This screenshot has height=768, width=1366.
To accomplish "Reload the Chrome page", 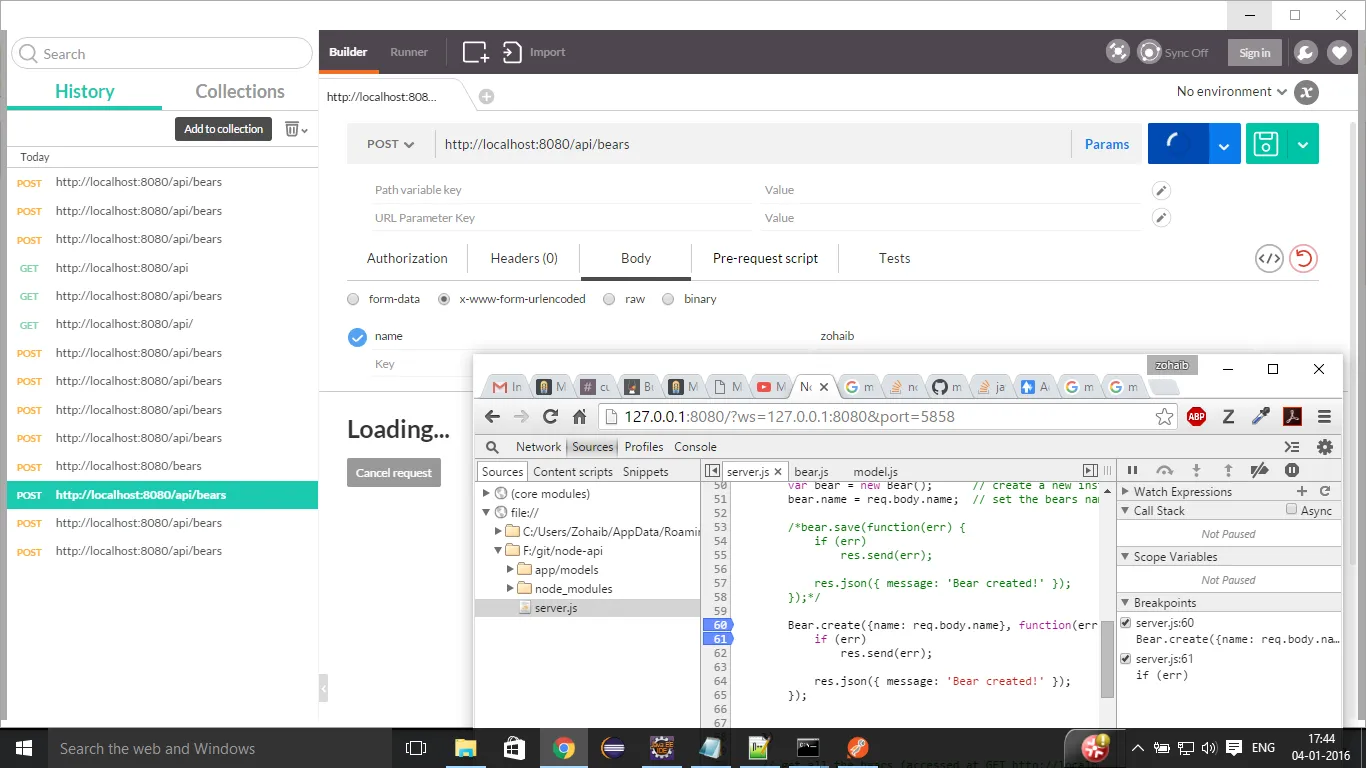I will [550, 417].
